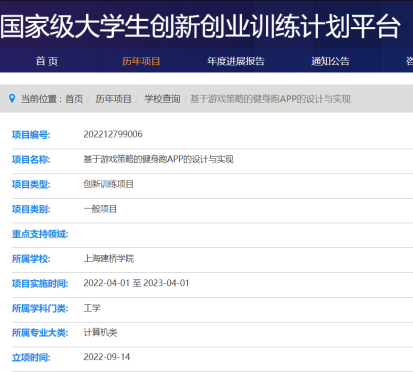Select the value 创新训练项目
This screenshot has width=413, height=372.
pos(109,184)
